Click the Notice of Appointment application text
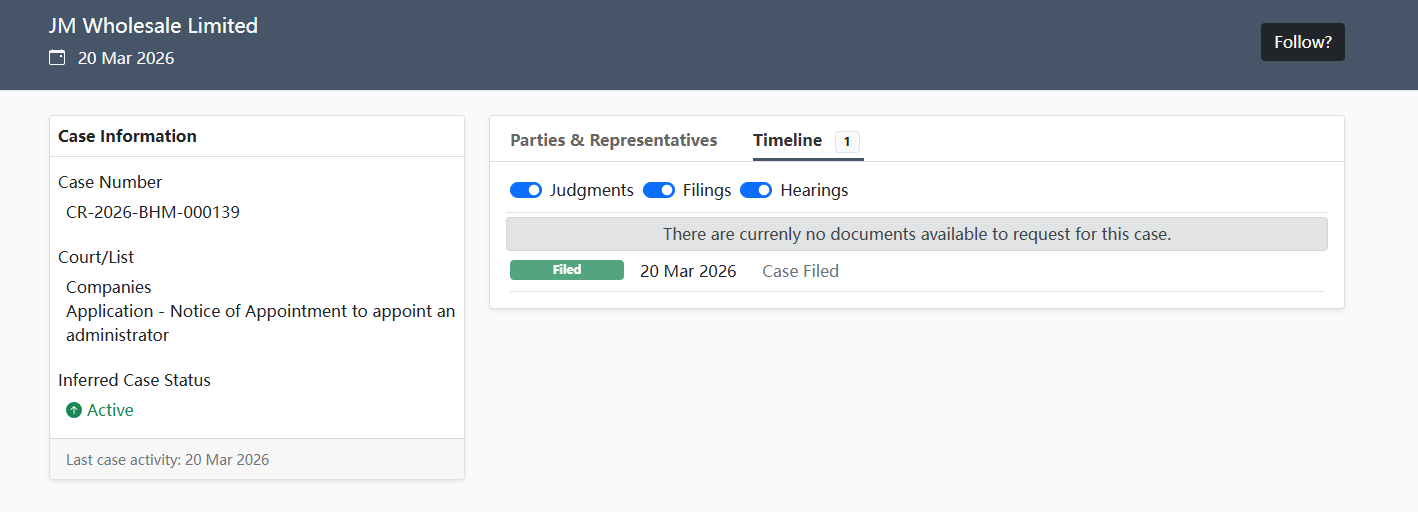The height and width of the screenshot is (512, 1418). [260, 323]
